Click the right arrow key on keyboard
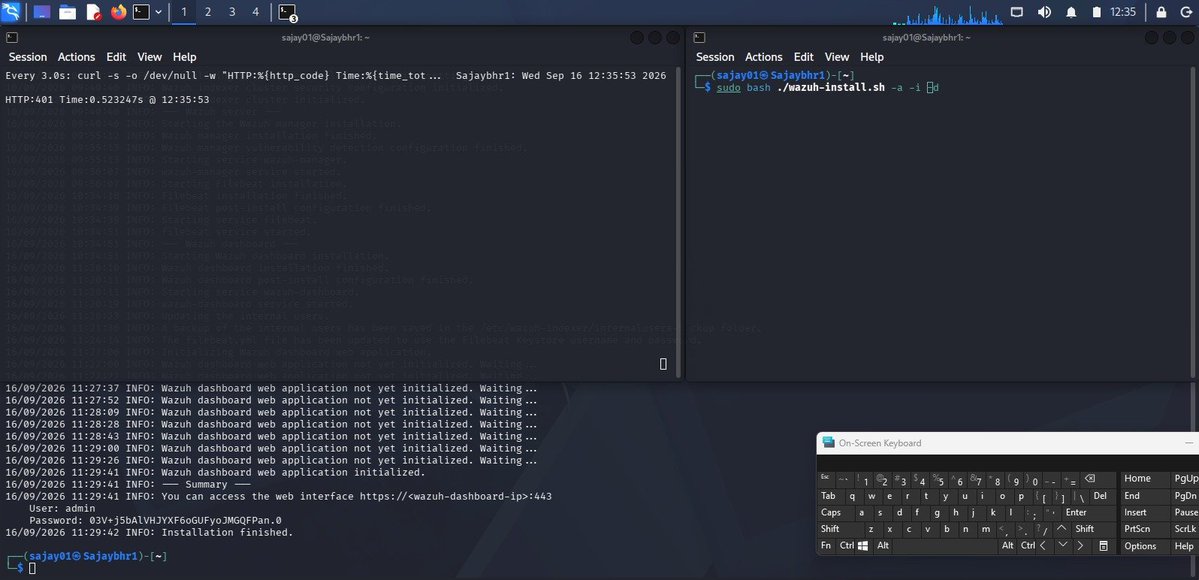 pos(1080,546)
